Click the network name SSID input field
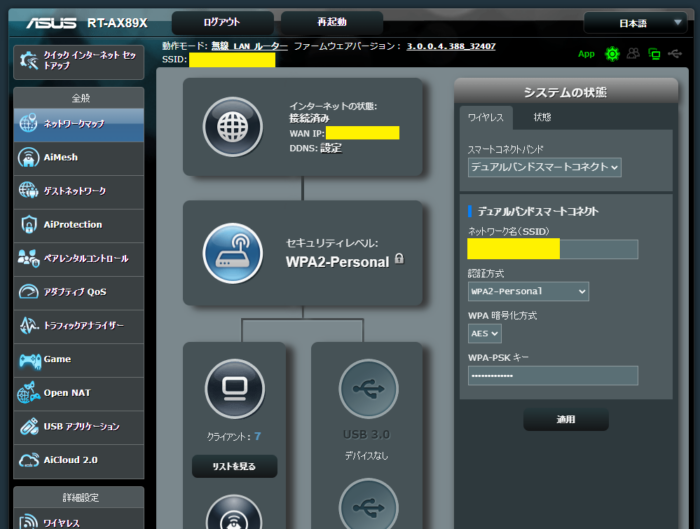The image size is (700, 529). (553, 249)
